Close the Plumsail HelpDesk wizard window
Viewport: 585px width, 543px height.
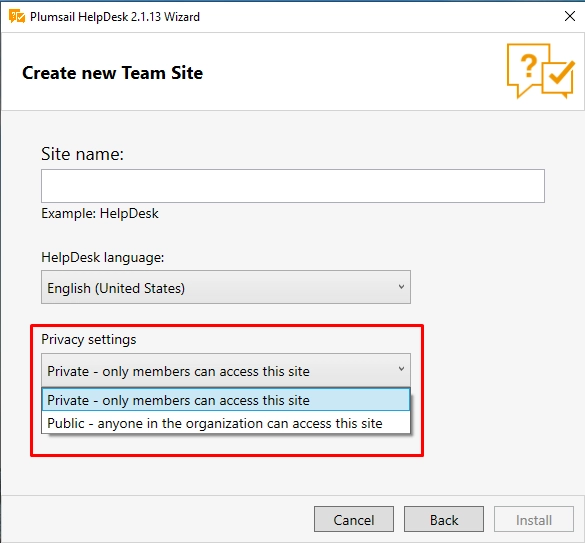click(570, 16)
